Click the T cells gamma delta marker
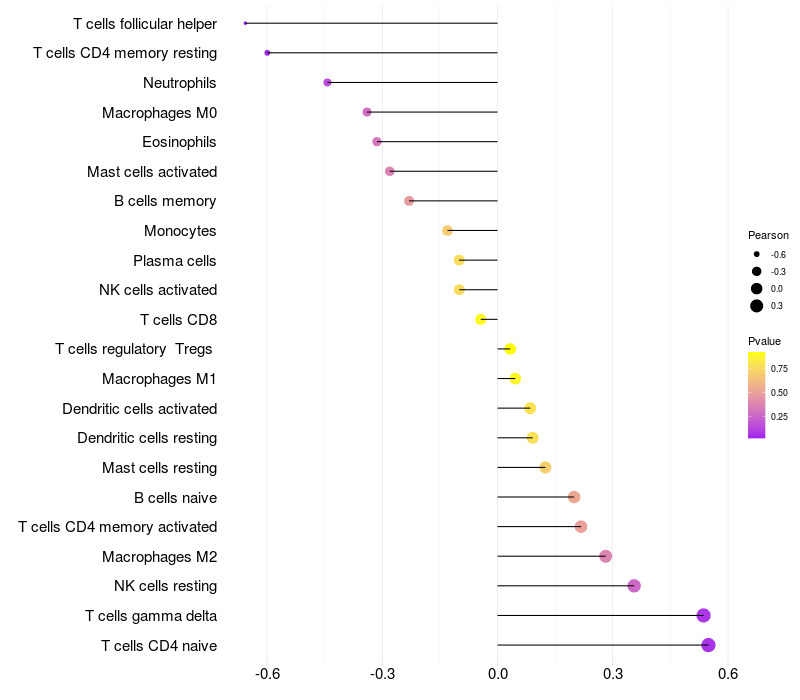Viewport: 800px width, 700px height. [x=704, y=615]
